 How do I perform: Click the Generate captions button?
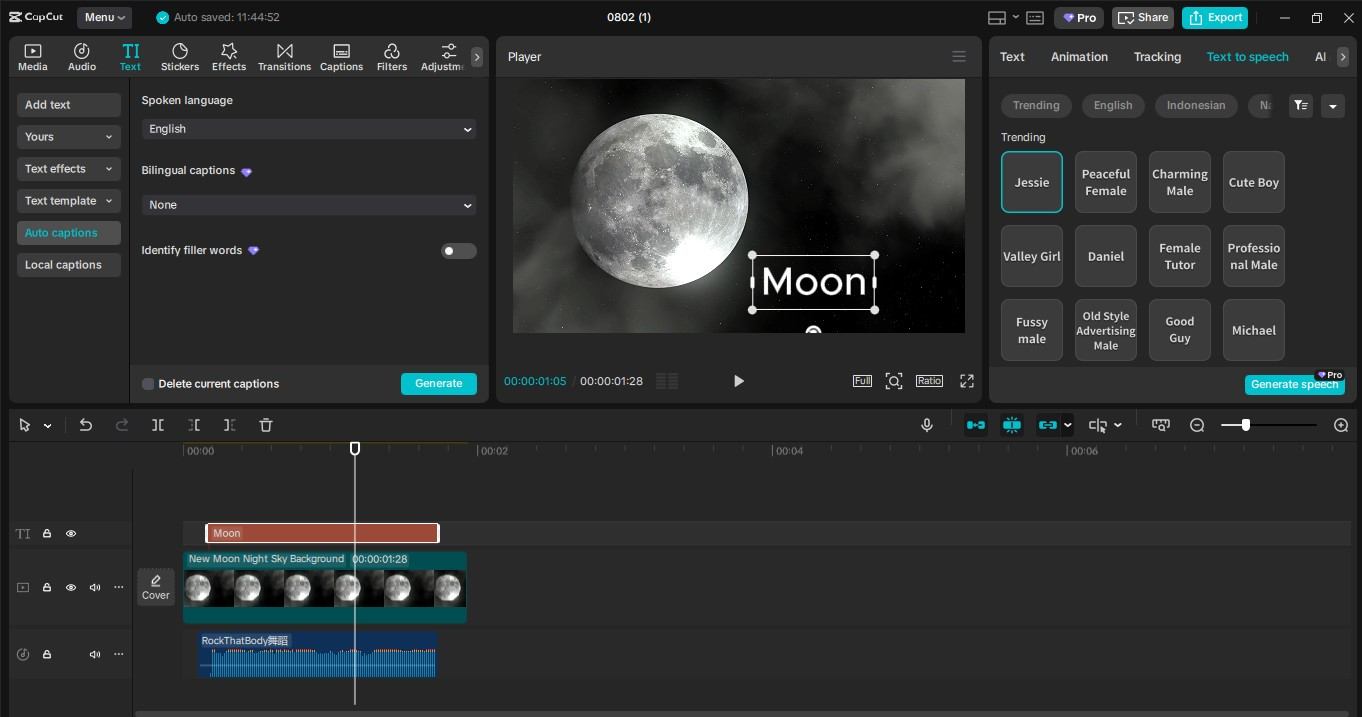coord(439,383)
